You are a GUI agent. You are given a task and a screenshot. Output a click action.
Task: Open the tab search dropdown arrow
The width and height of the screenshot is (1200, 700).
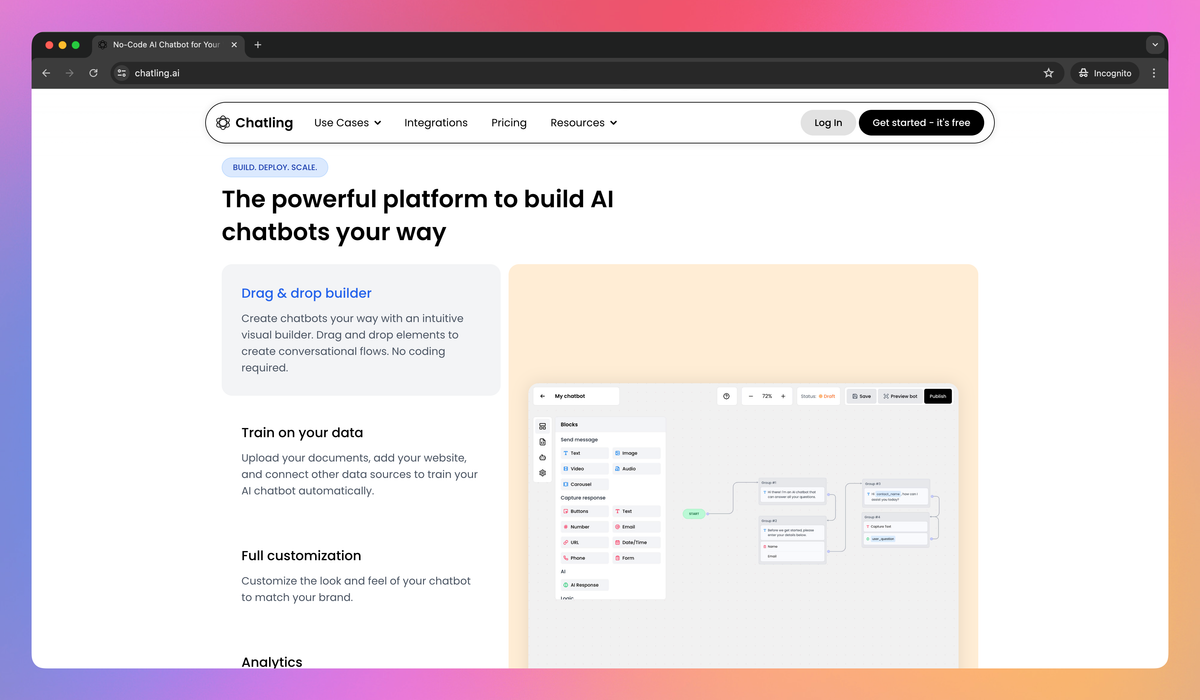[1155, 45]
